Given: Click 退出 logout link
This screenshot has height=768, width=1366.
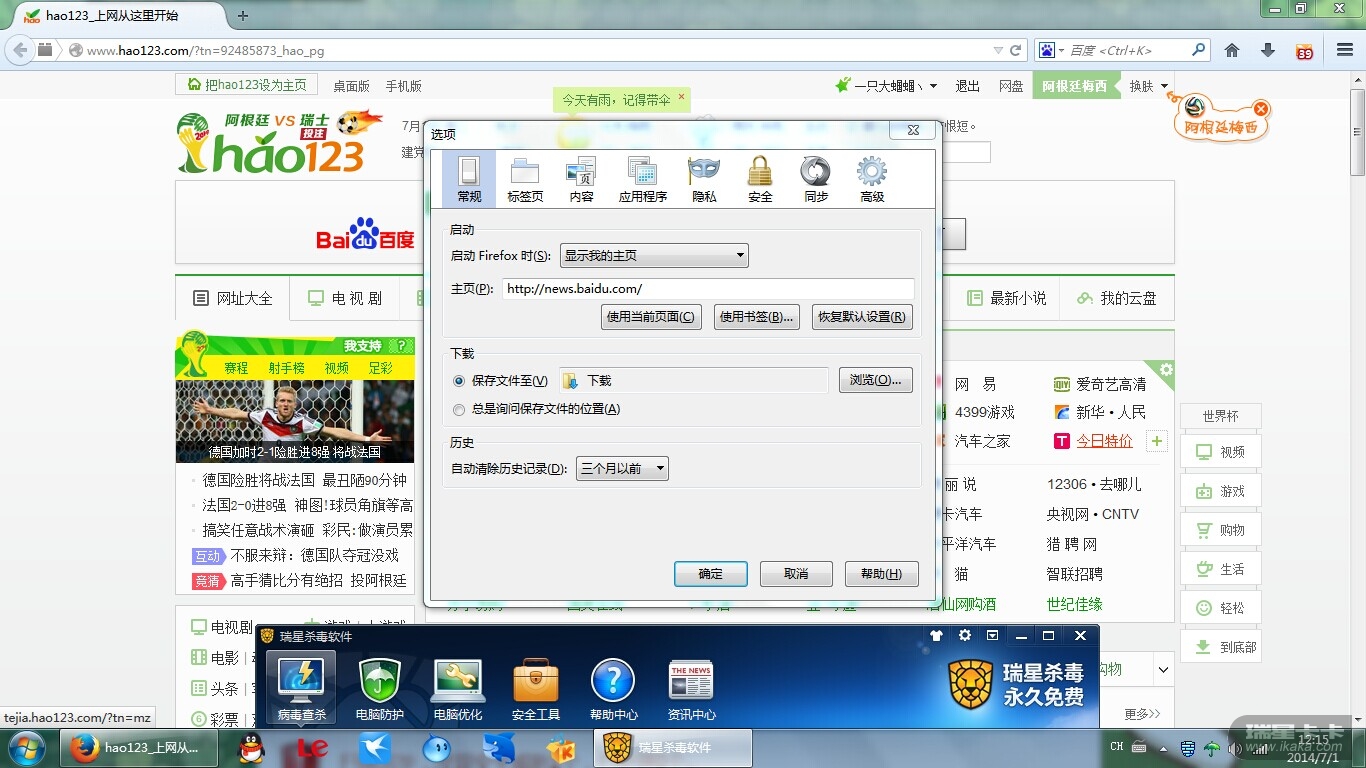Looking at the screenshot, I should pyautogui.click(x=968, y=86).
